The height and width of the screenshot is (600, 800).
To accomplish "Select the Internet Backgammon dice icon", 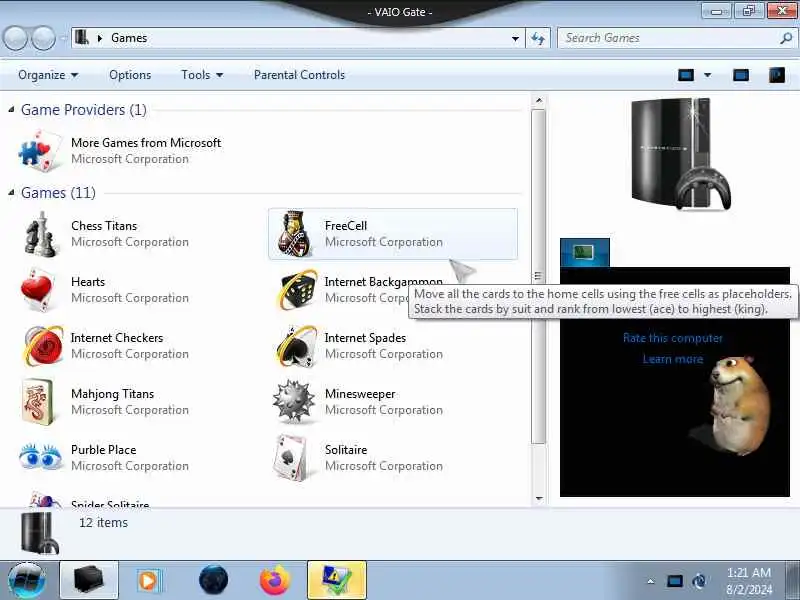I will click(x=298, y=290).
